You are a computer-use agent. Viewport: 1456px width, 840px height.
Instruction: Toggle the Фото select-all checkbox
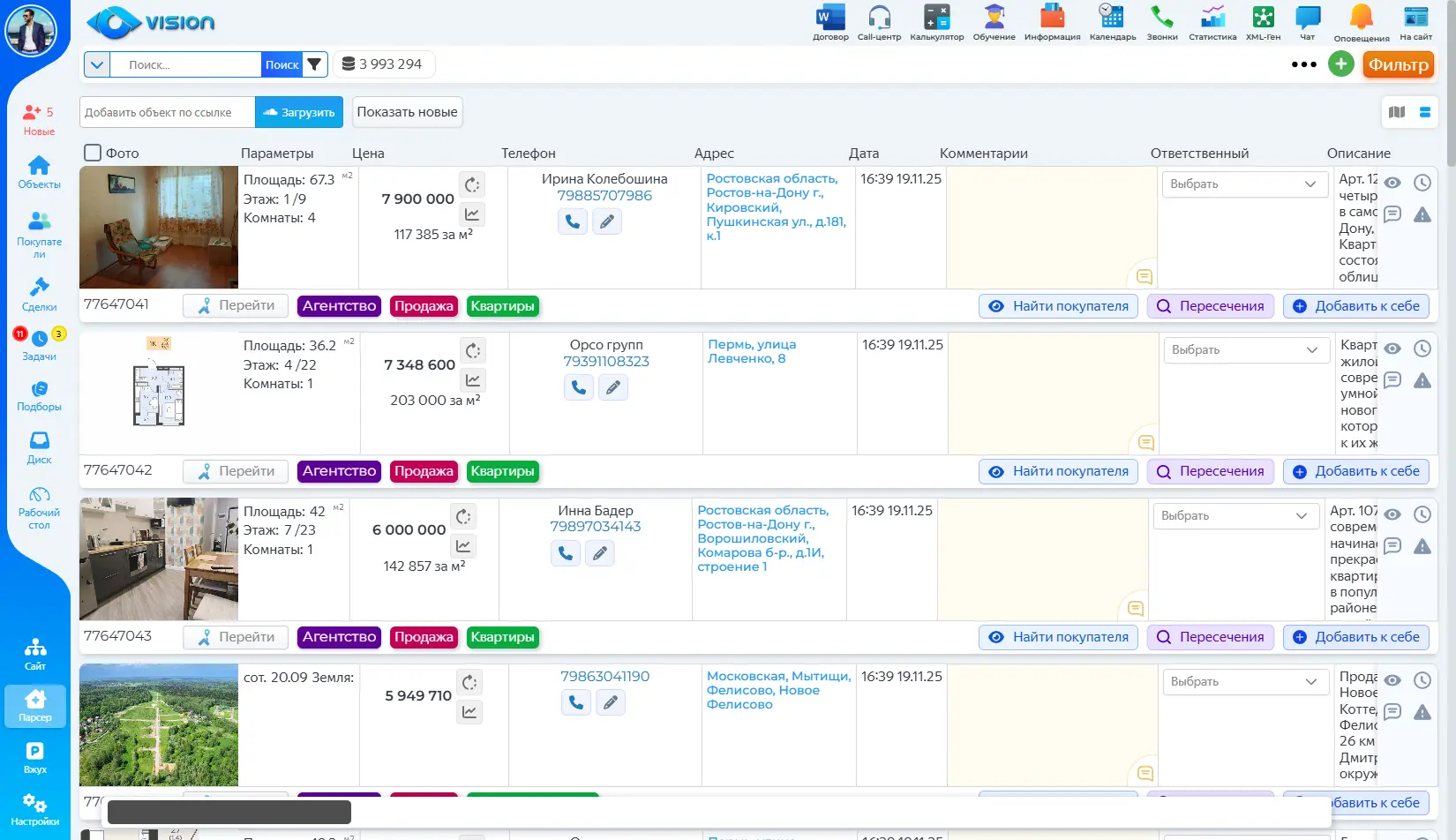93,153
